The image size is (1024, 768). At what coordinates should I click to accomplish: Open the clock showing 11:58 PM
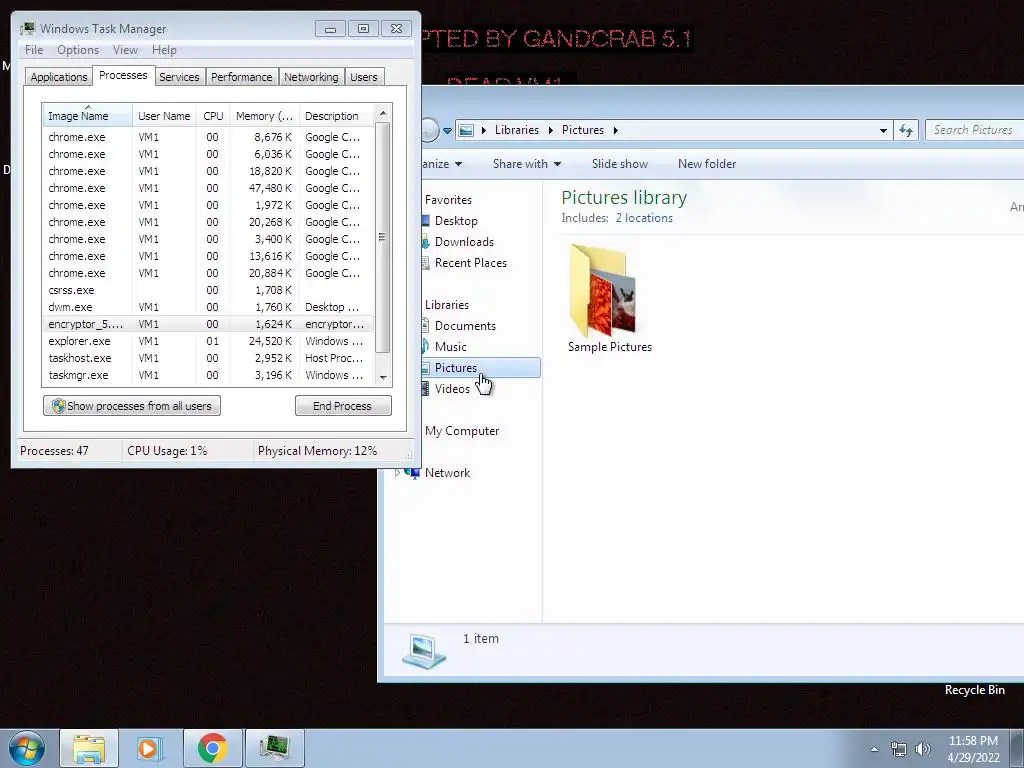click(x=973, y=749)
